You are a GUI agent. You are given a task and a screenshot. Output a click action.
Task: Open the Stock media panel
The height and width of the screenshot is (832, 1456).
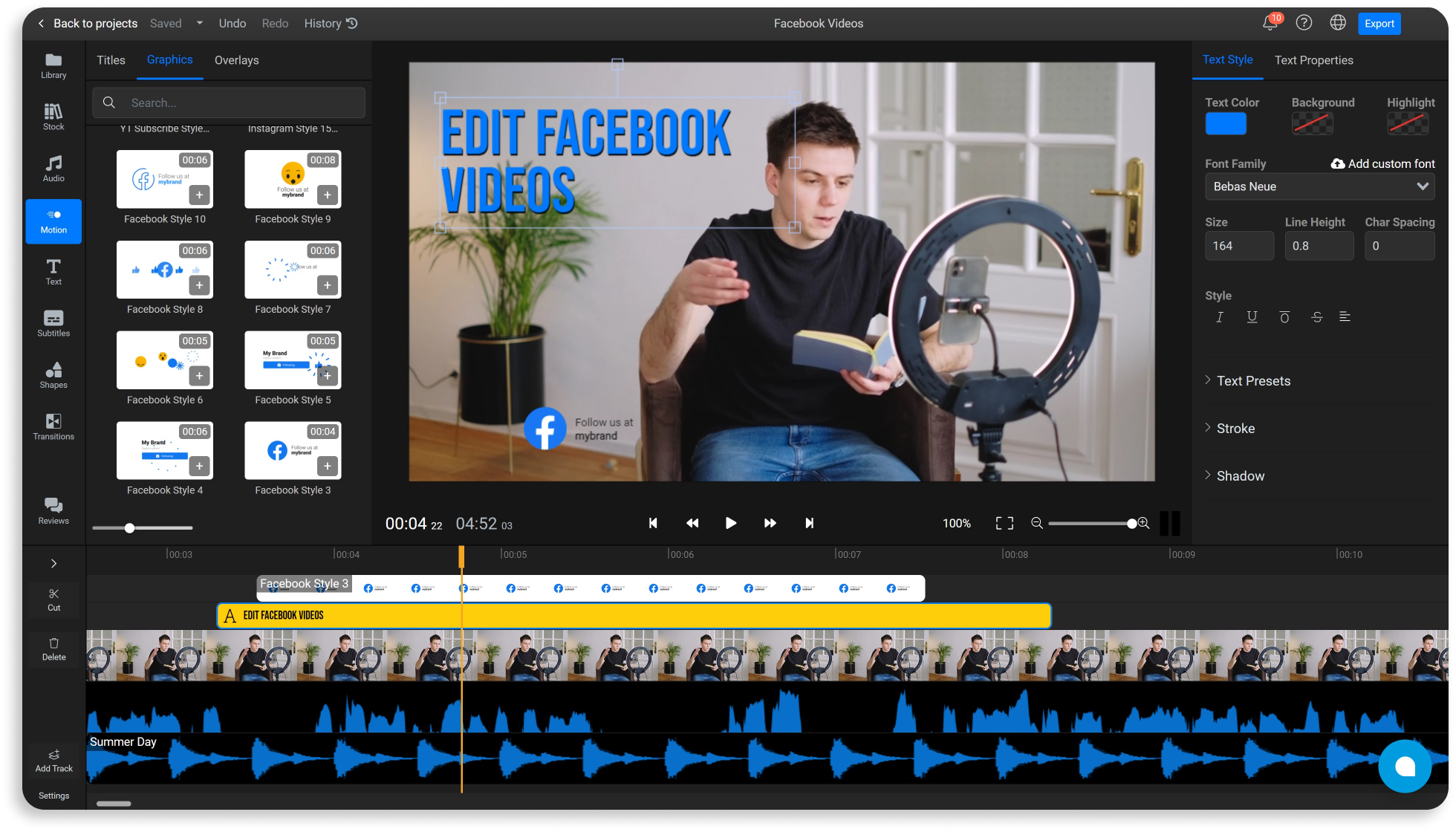[x=53, y=117]
